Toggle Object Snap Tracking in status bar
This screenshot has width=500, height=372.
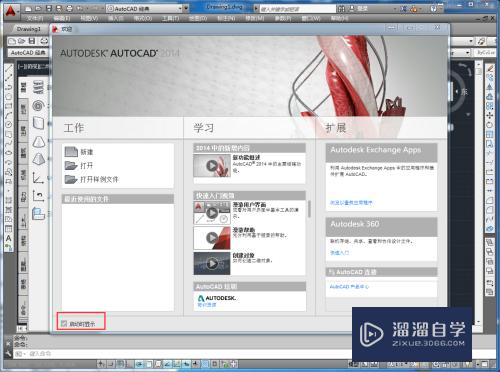(x=167, y=364)
